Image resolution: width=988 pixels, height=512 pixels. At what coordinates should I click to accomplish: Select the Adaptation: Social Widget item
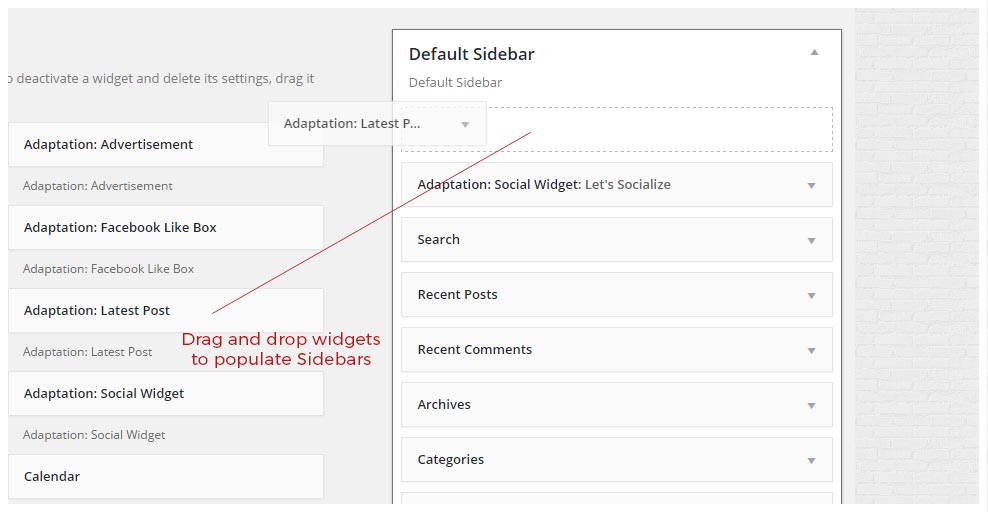(x=104, y=393)
